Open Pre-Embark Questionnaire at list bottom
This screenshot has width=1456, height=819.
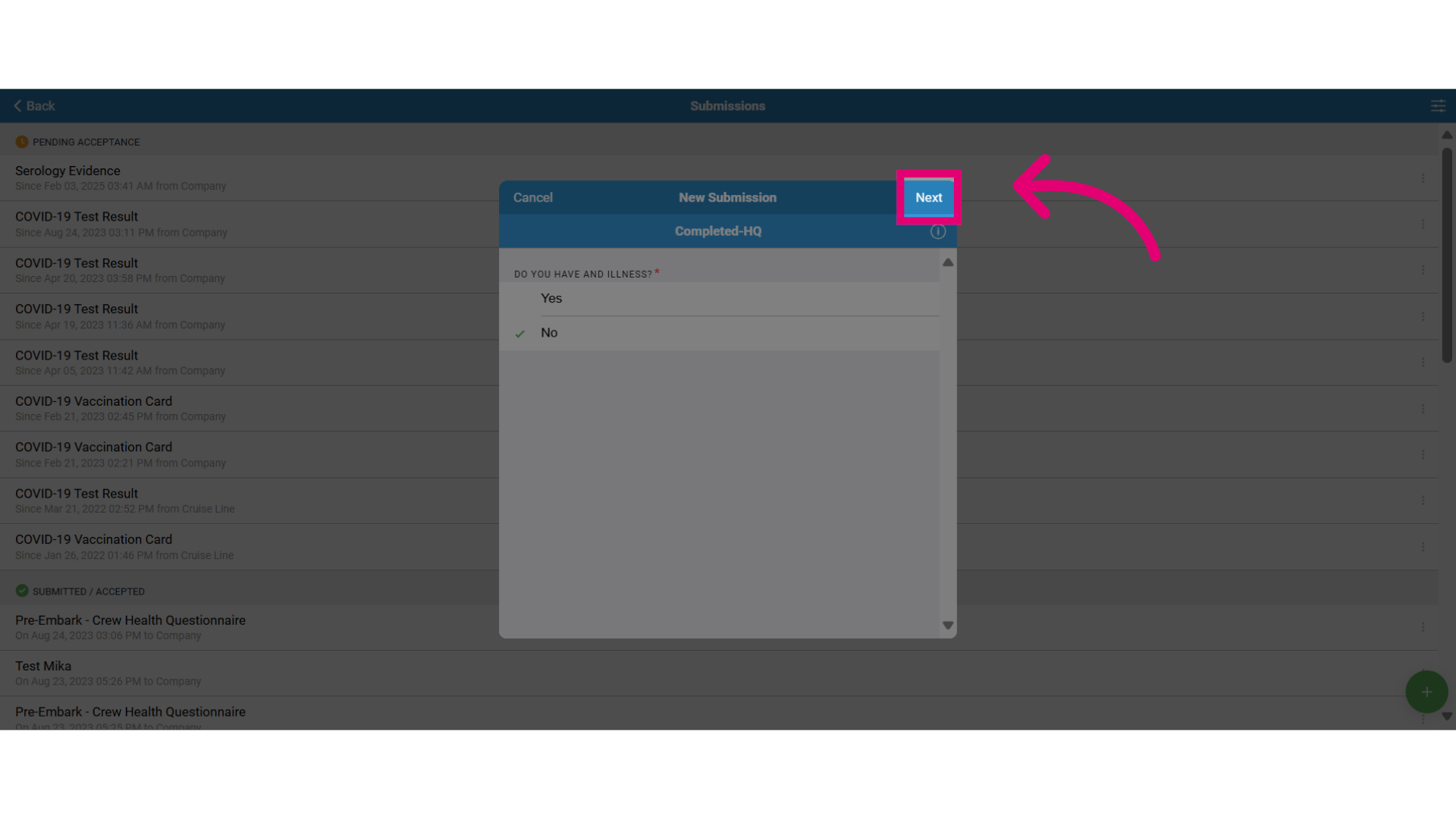pyautogui.click(x=719, y=714)
